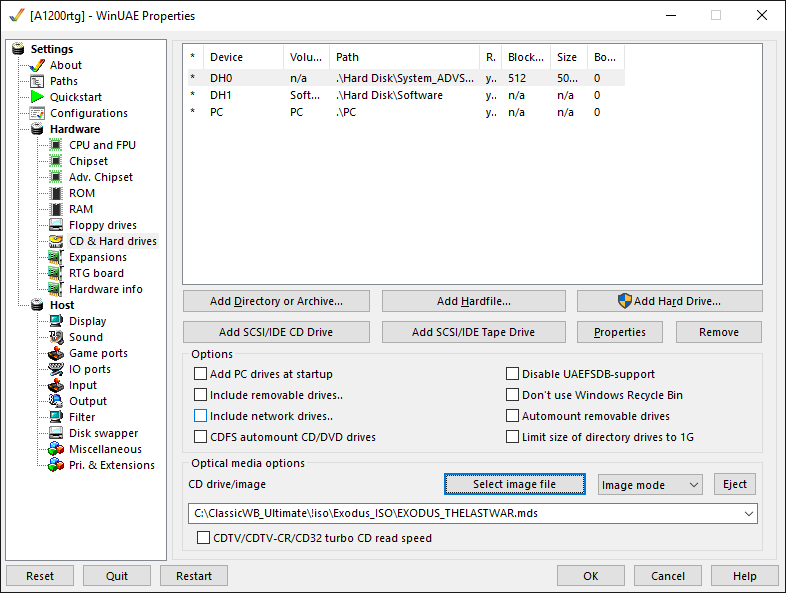Viewport: 786px width, 593px height.
Task: Click the Pri. & Extensions cubes icon
Action: pos(56,465)
